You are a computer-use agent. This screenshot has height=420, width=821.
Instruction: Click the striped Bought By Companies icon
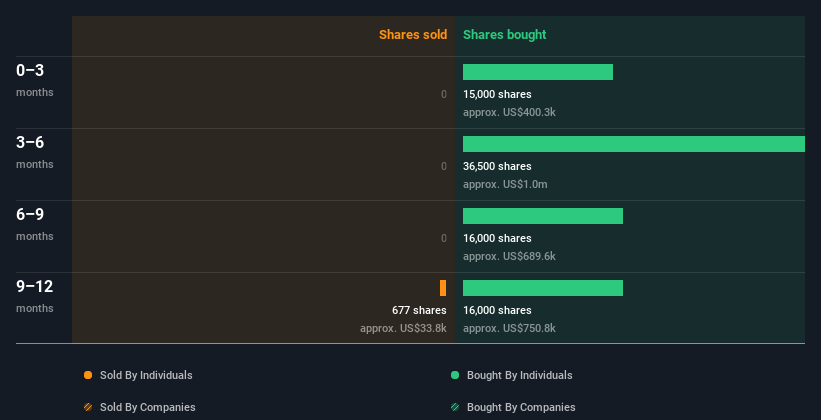click(x=455, y=407)
